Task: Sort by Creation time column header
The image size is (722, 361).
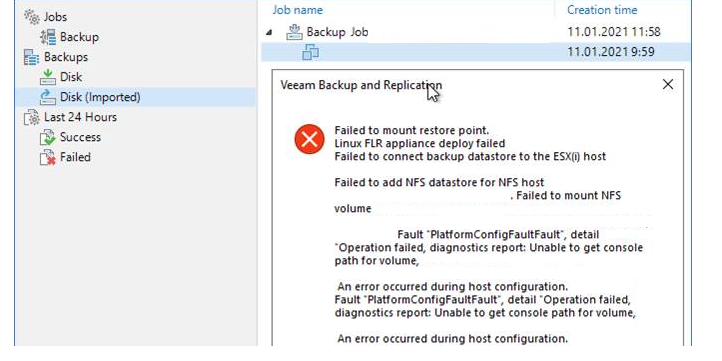Action: click(602, 10)
